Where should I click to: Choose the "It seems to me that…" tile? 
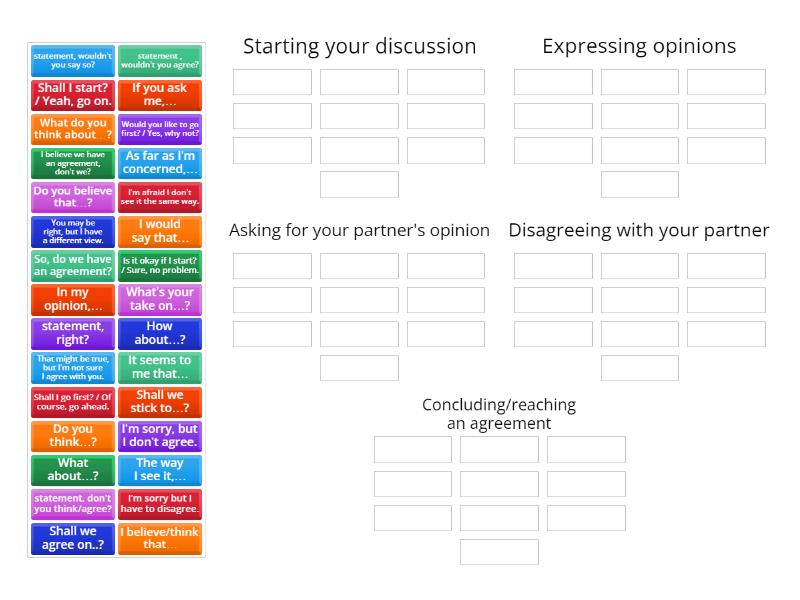160,368
